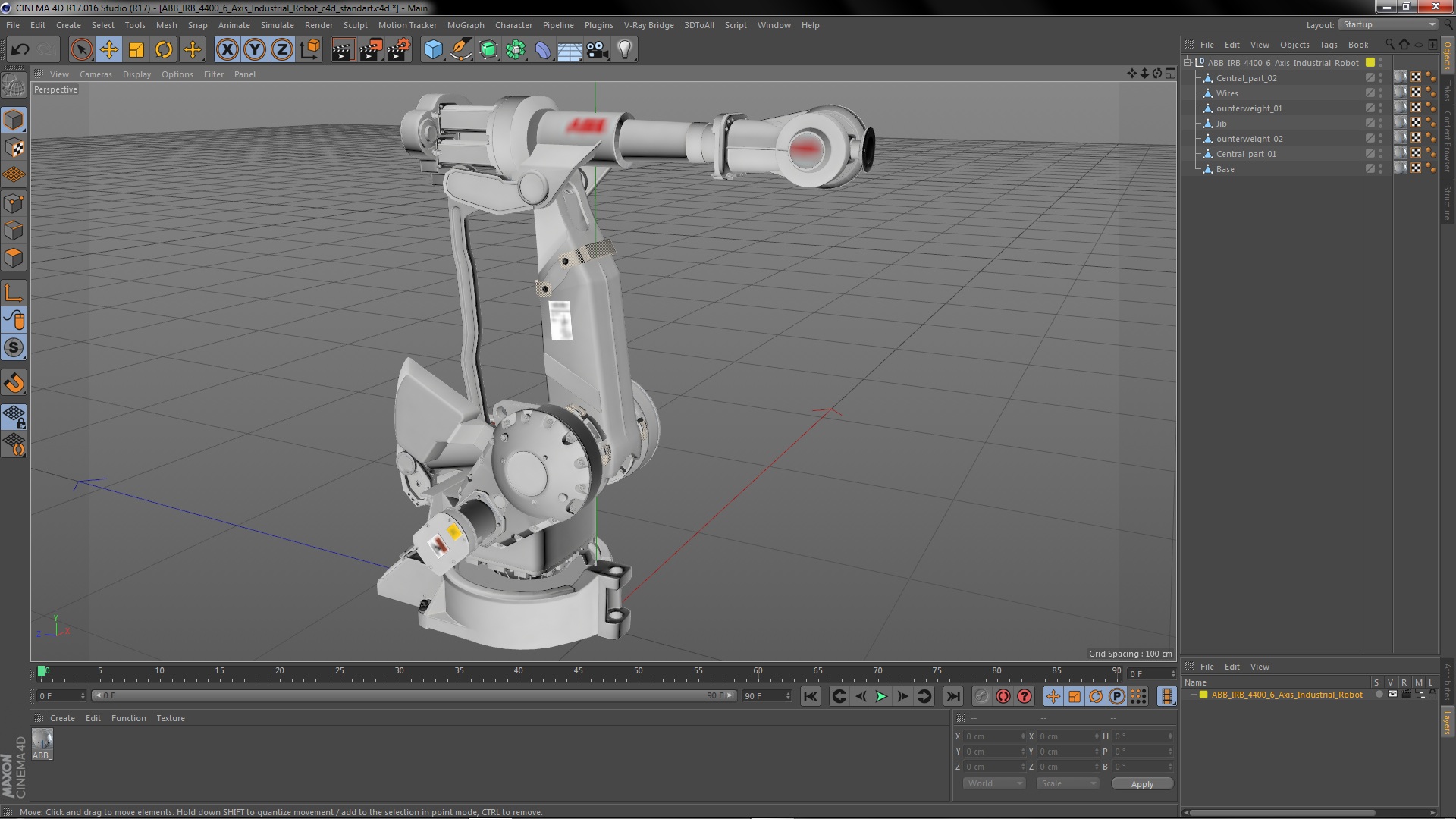Click the Subdivision Surface generator icon
The image size is (1456, 819).
(x=488, y=50)
